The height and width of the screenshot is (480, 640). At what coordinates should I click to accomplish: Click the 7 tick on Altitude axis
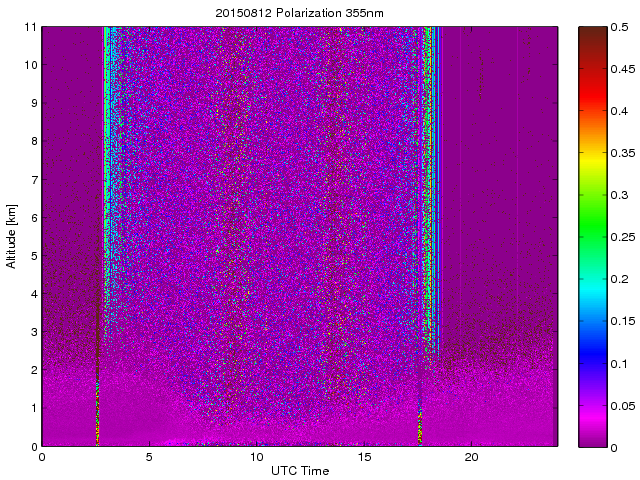pos(33,180)
